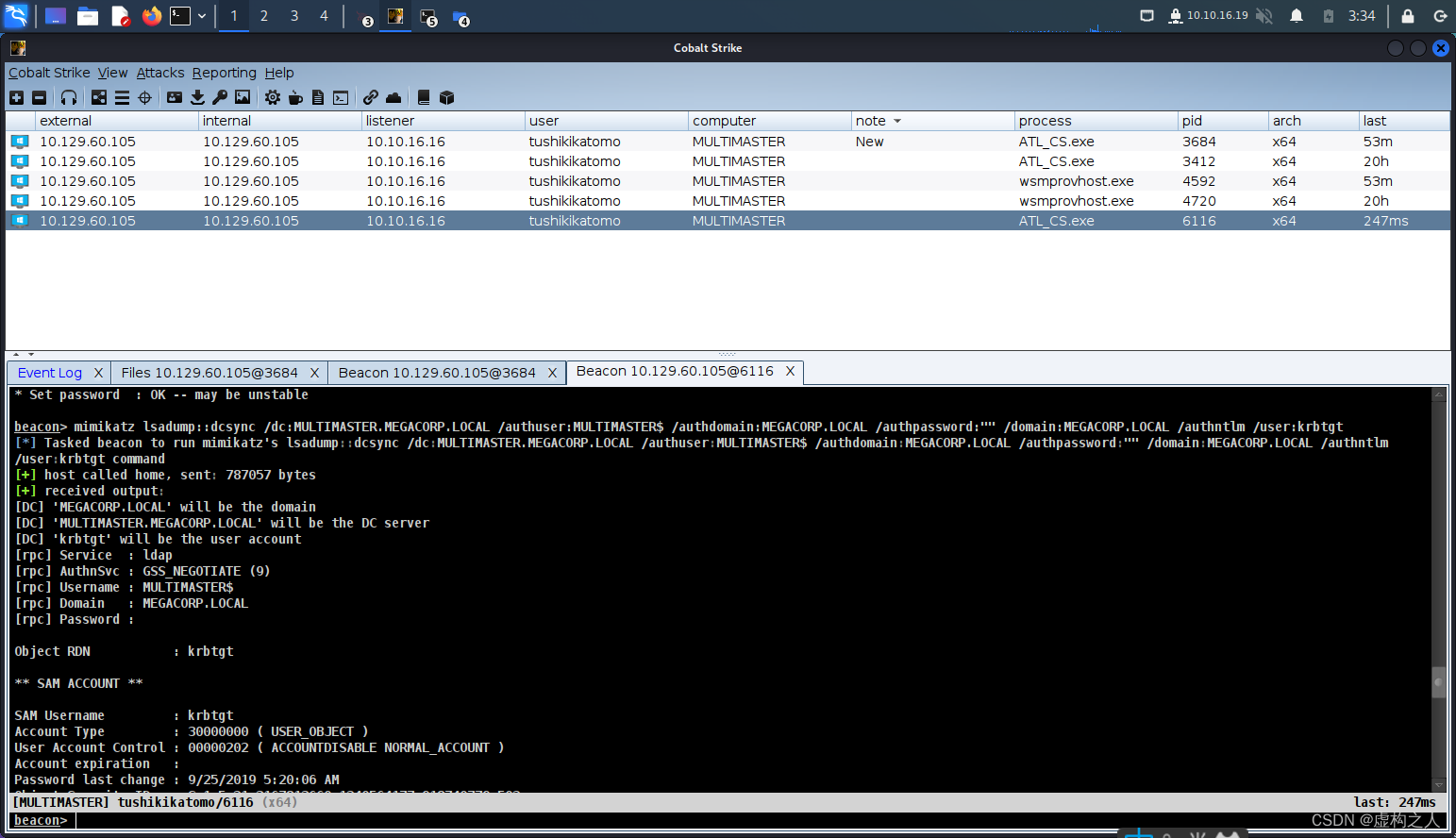Image resolution: width=1456 pixels, height=838 pixels.
Task: Click console scrollbar up arrow
Action: [1439, 394]
